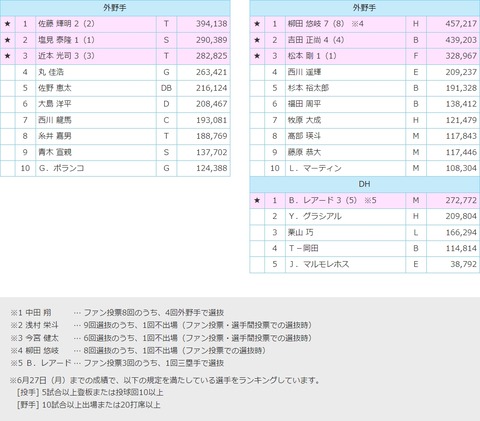
Task: Click the footnote ※3 今宮 健太
Action: (x=34, y=338)
